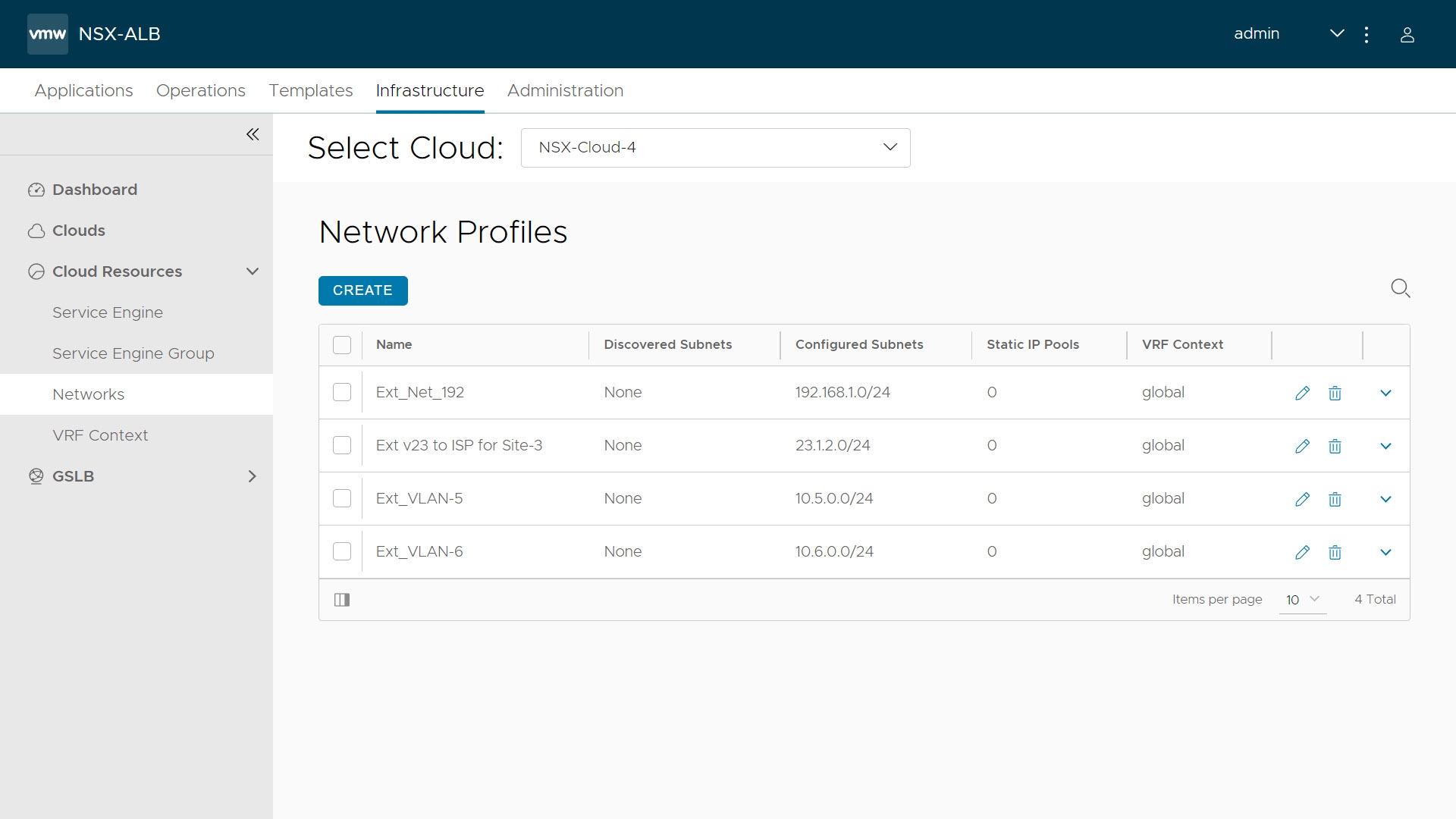This screenshot has width=1456, height=819.
Task: Click the column toggle icon in table footer
Action: pos(342,600)
